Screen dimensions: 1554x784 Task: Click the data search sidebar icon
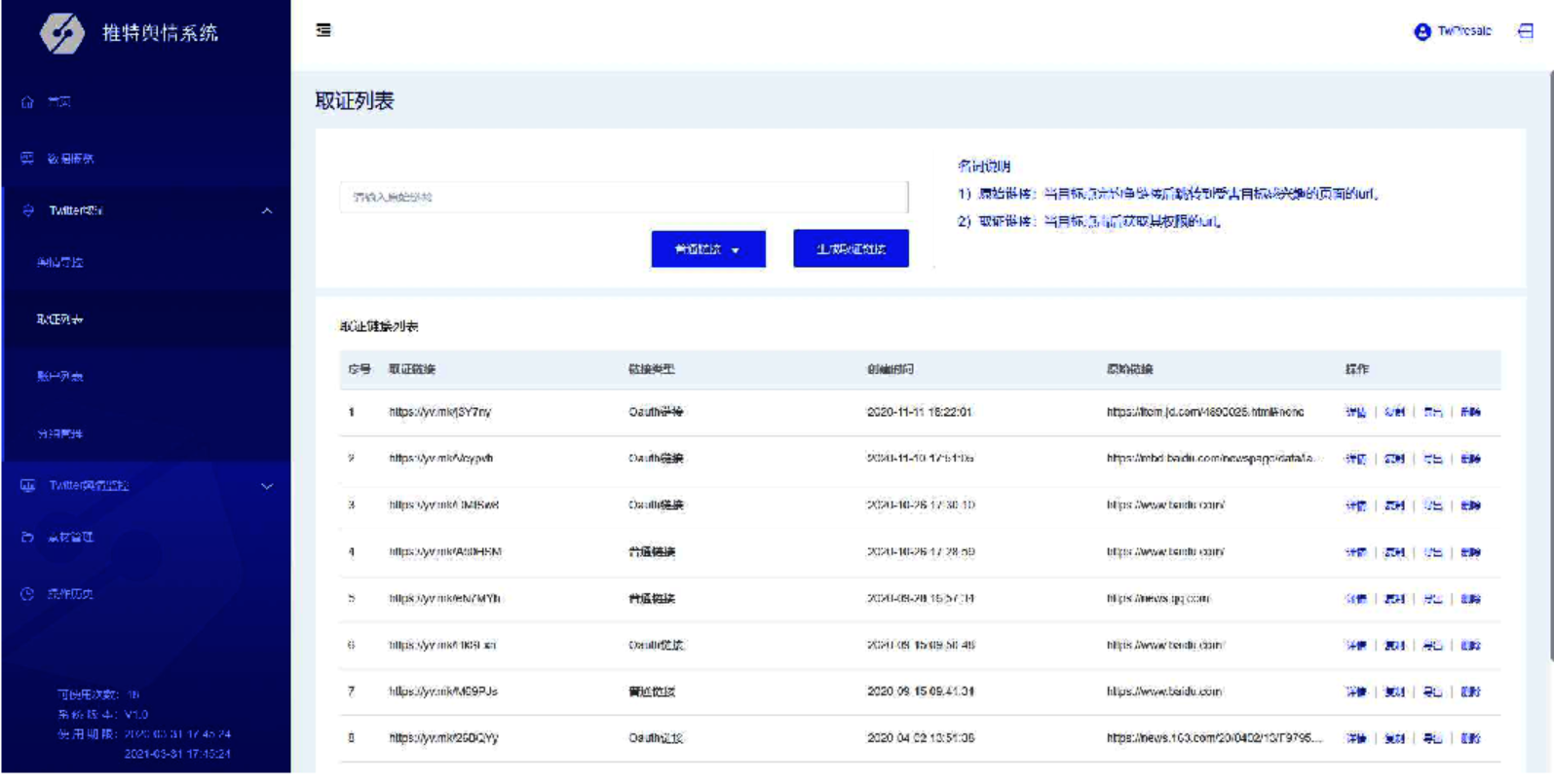27,158
